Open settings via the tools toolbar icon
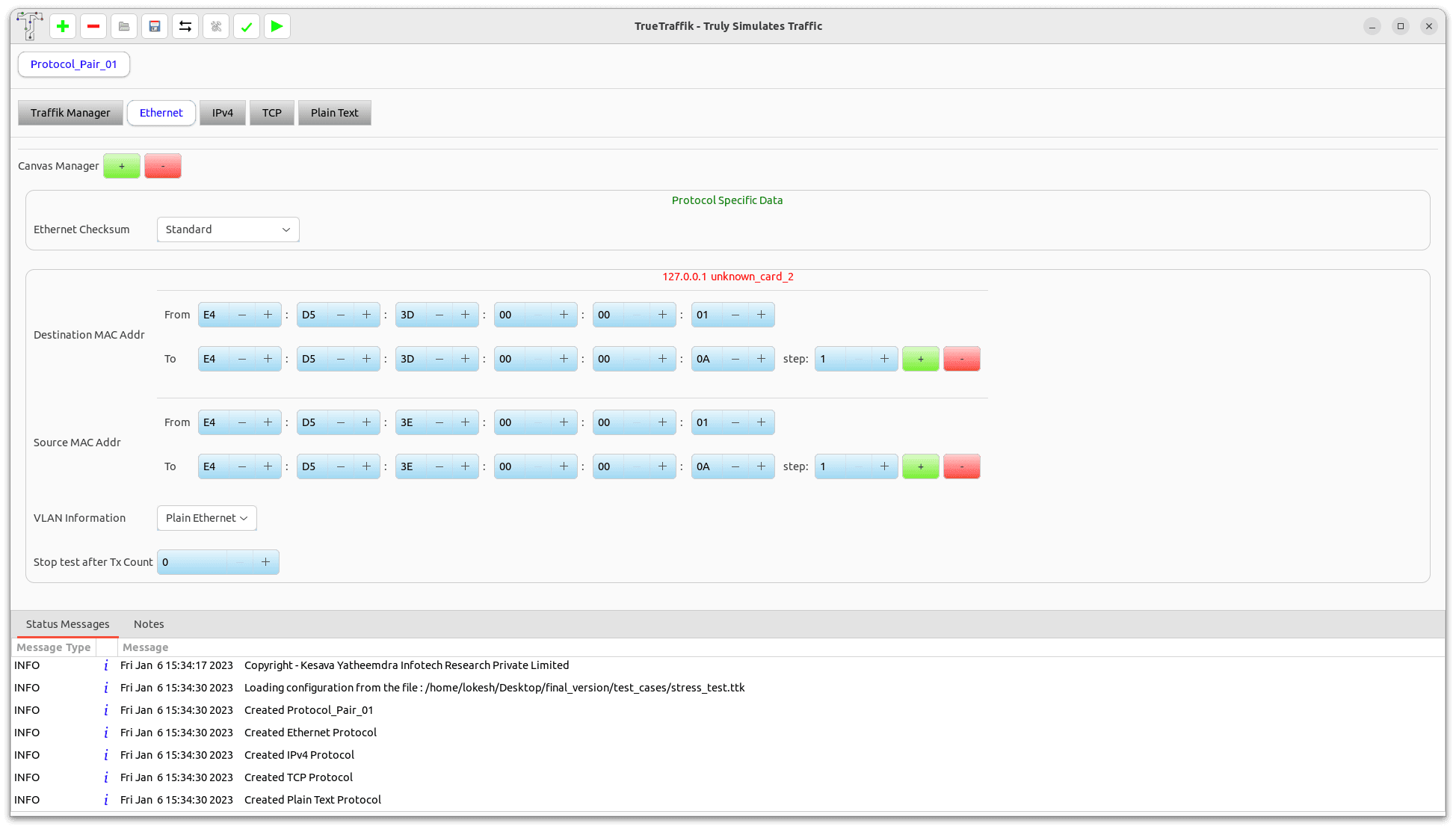Image resolution: width=1456 pixels, height=829 pixels. [215, 26]
